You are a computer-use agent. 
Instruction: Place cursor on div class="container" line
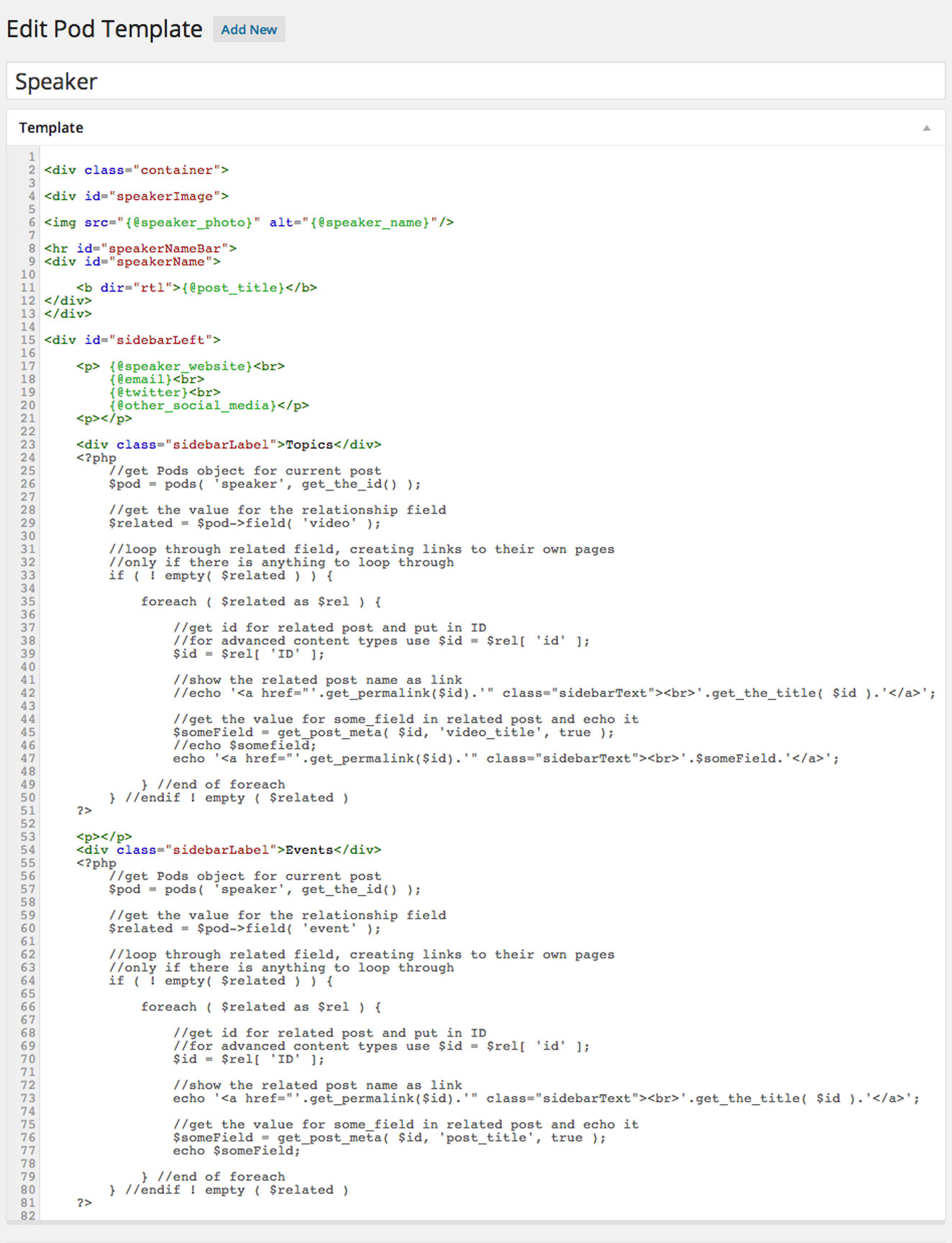click(137, 170)
